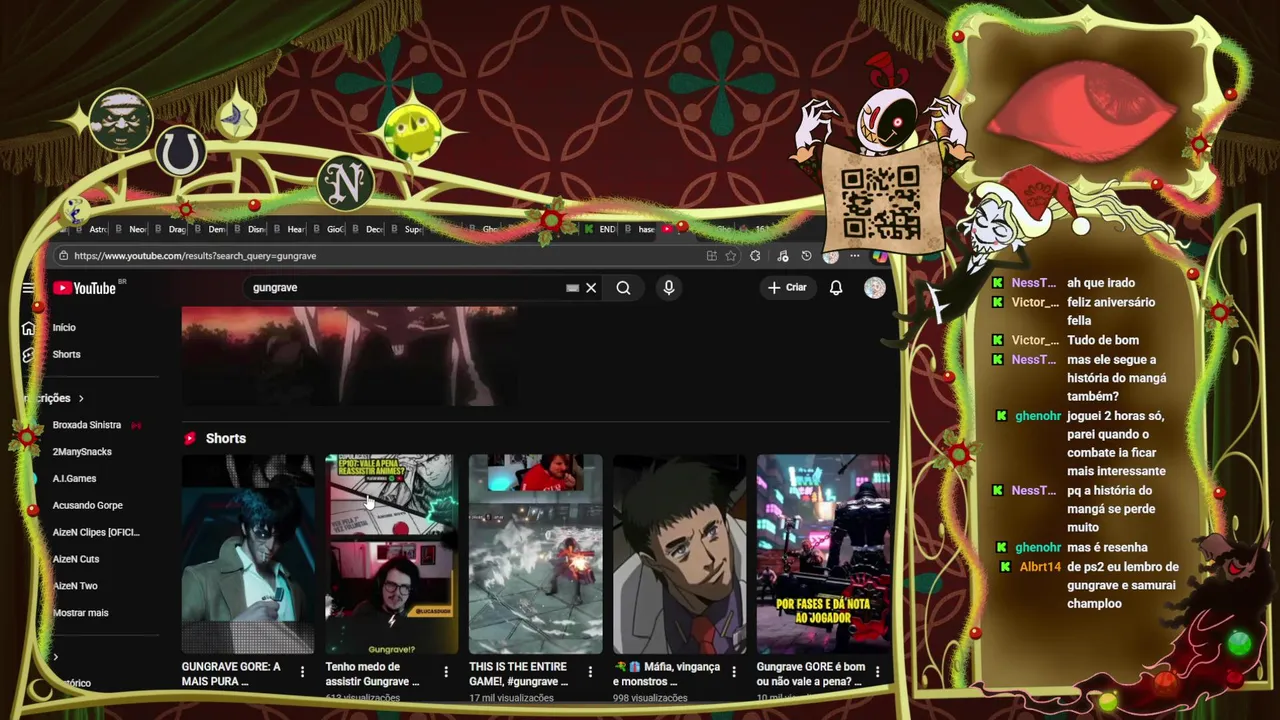Submit search with magnifying glass icon
This screenshot has width=1280, height=720.
tap(623, 288)
